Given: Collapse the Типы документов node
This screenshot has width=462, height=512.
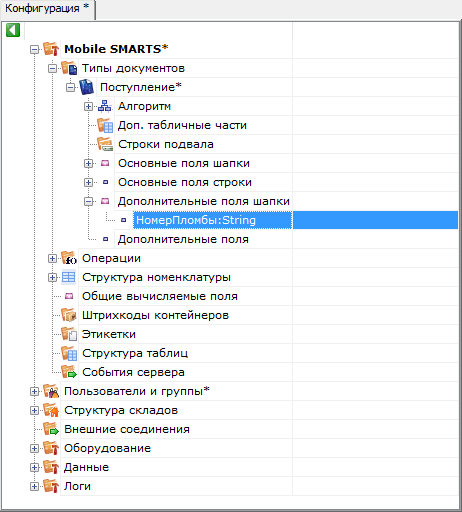Looking at the screenshot, I should 52,69.
